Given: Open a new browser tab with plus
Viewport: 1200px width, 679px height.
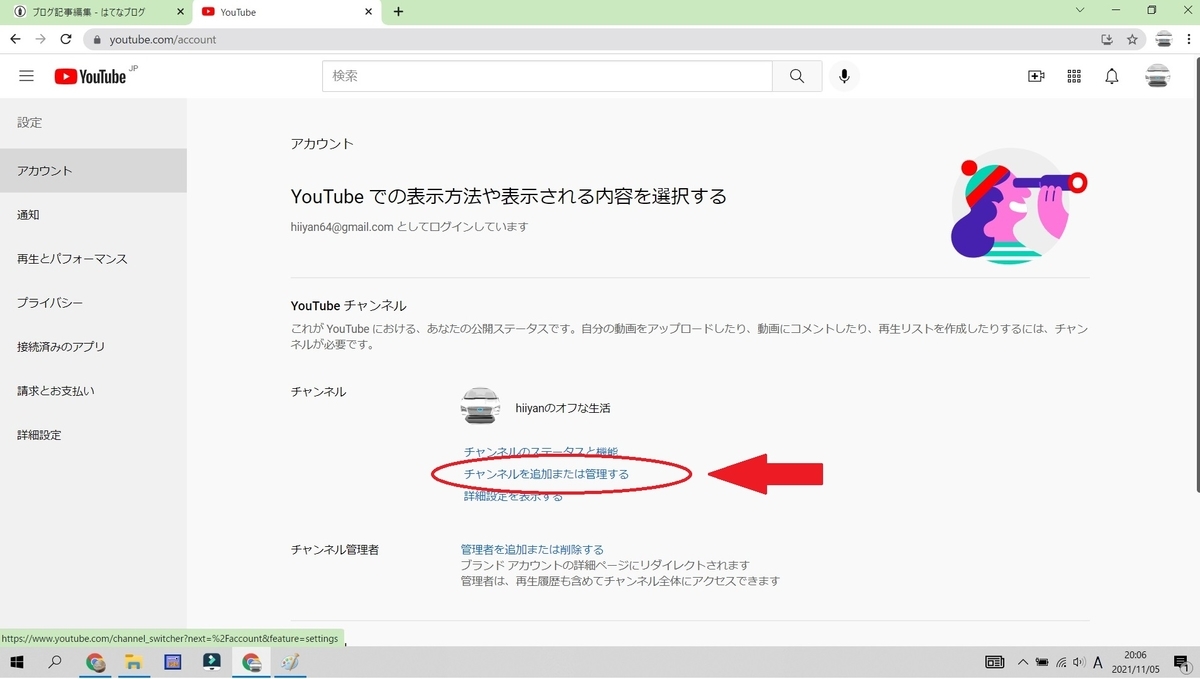Looking at the screenshot, I should pos(398,12).
